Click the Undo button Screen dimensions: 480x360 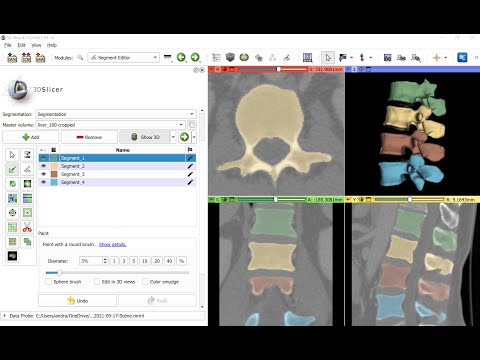(x=77, y=301)
